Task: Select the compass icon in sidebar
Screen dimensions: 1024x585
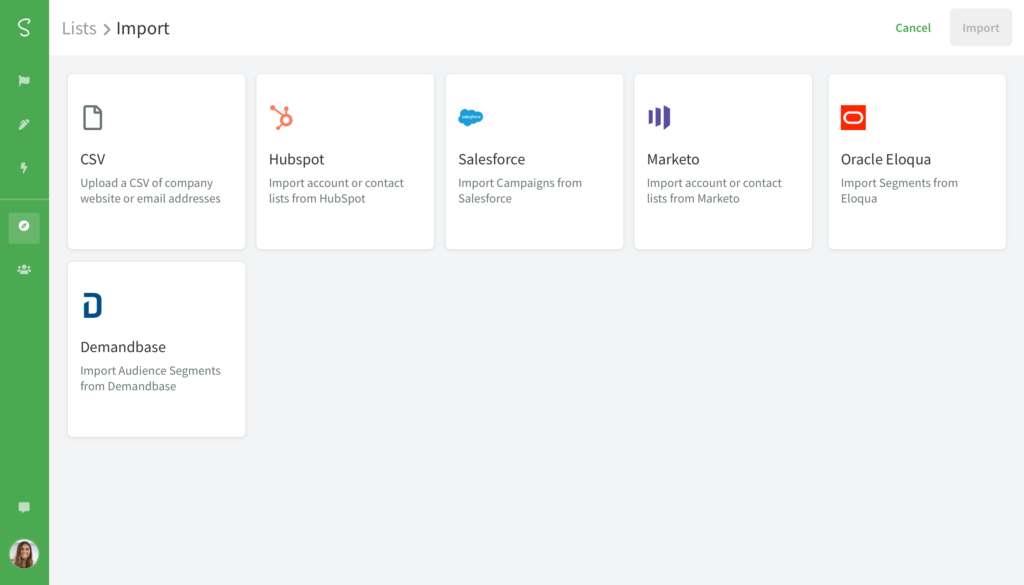Action: (x=24, y=226)
